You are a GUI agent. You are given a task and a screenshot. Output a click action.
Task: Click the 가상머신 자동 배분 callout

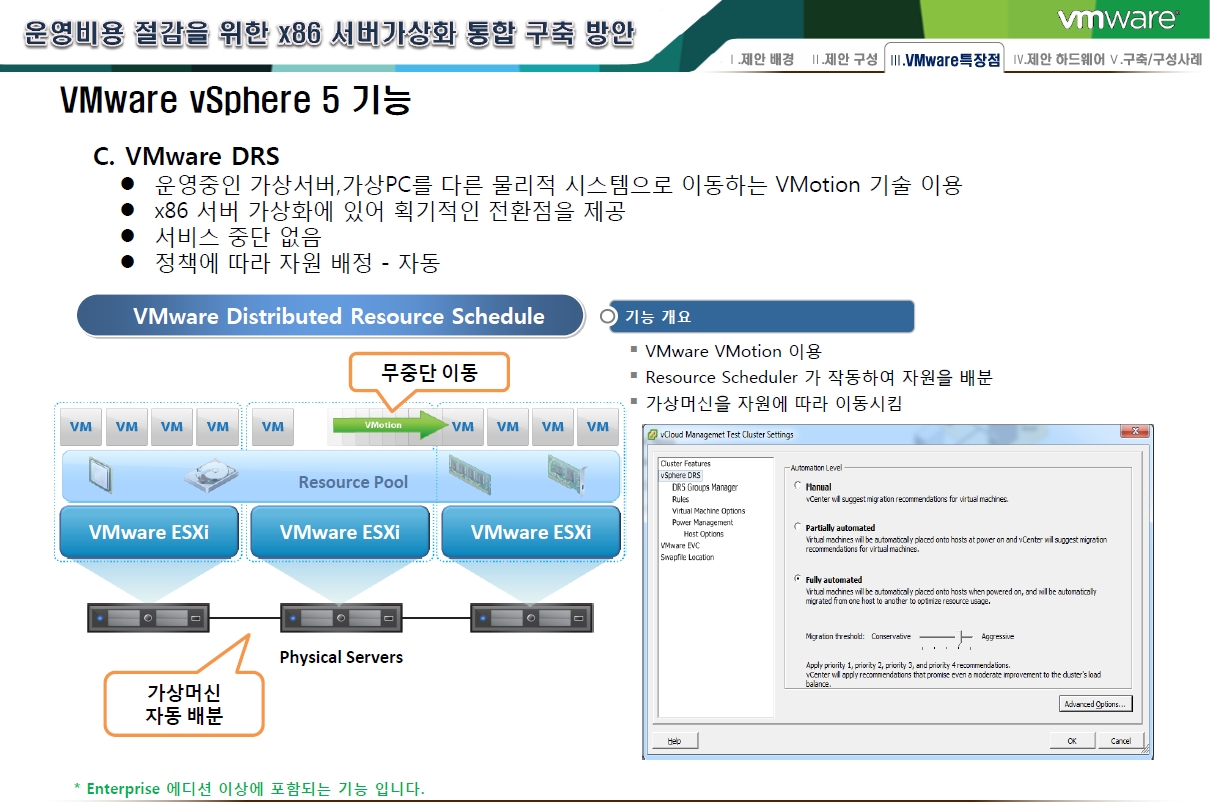(184, 704)
